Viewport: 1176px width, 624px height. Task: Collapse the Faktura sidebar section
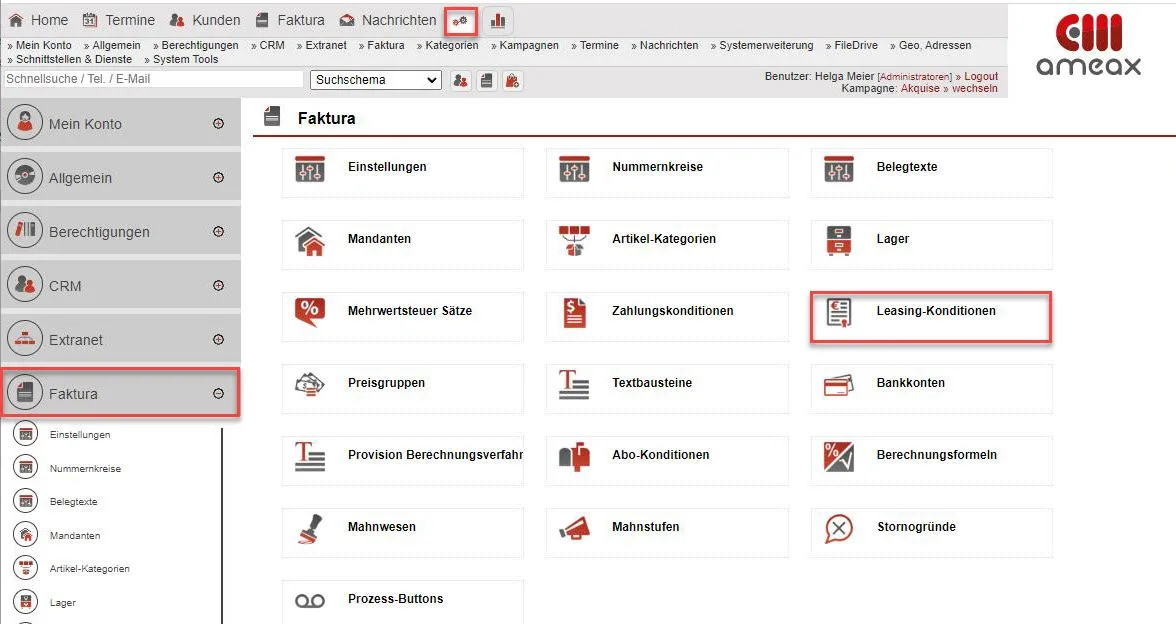(x=218, y=394)
